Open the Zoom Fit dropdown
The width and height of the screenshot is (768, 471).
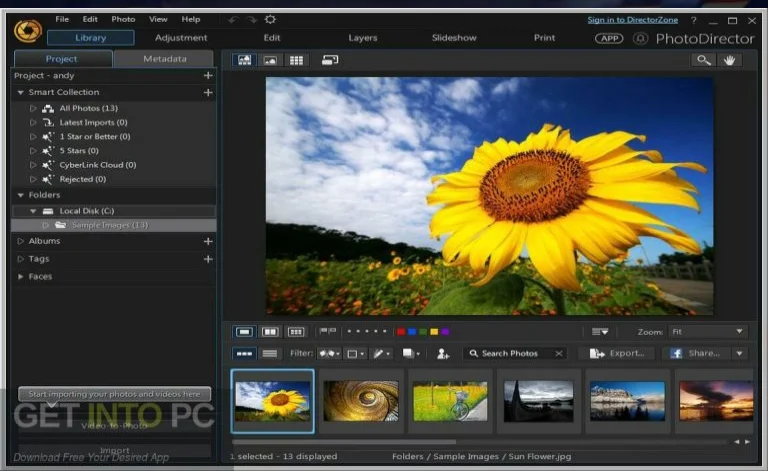[x=707, y=332]
